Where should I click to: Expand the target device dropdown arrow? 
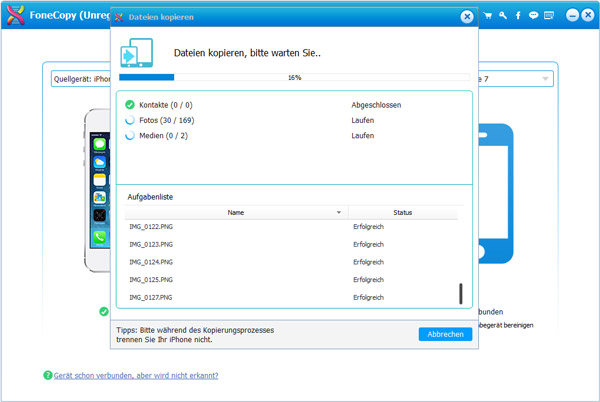click(546, 78)
